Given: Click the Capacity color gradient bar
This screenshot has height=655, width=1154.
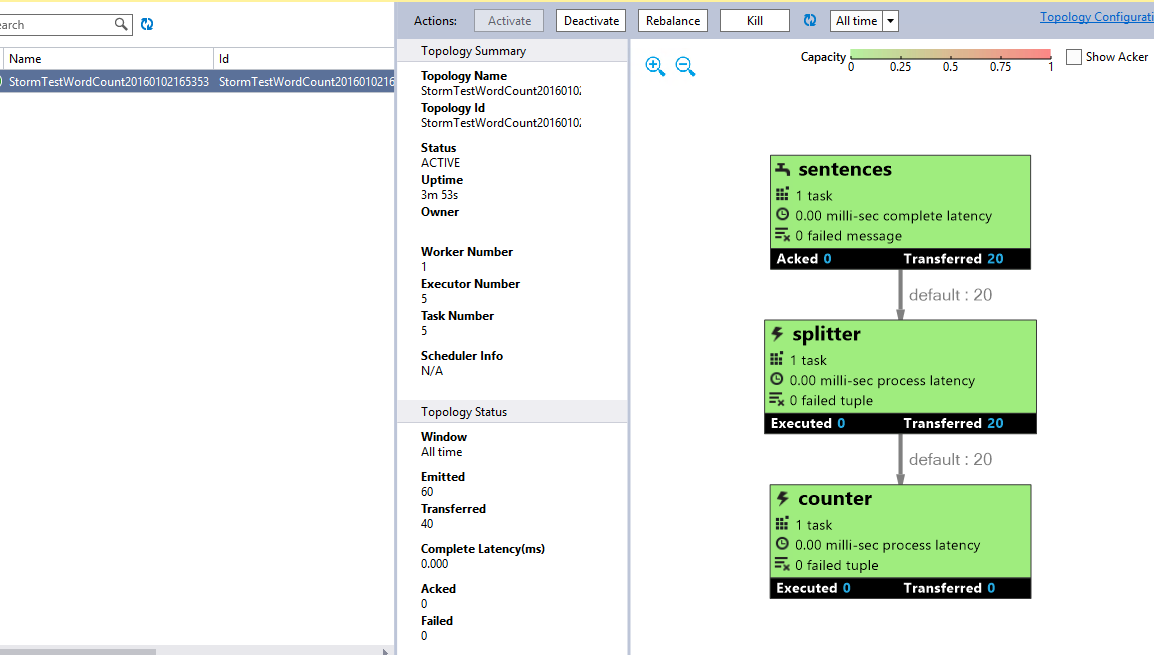Looking at the screenshot, I should [950, 55].
